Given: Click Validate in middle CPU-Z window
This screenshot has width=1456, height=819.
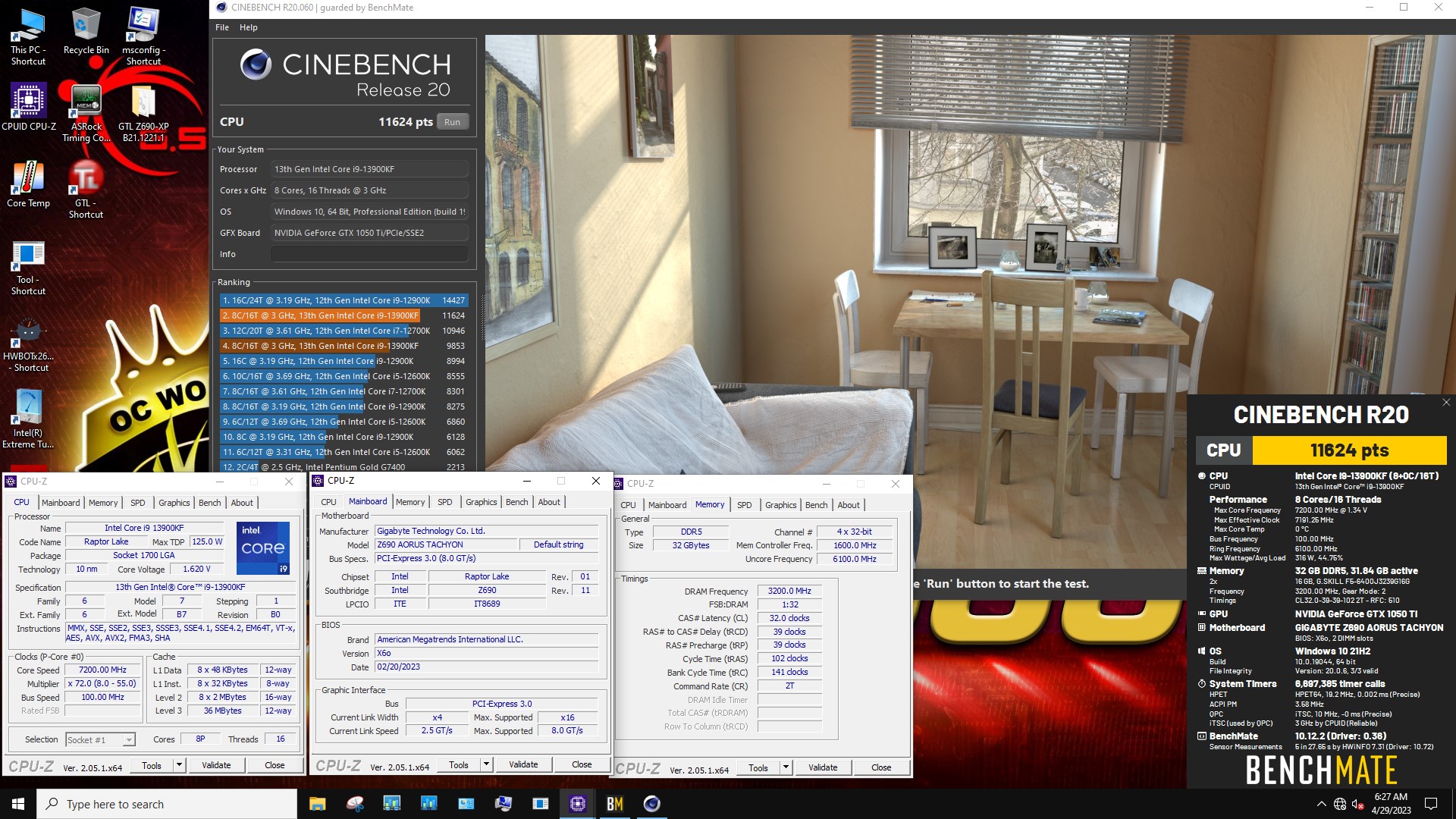Looking at the screenshot, I should click(523, 764).
